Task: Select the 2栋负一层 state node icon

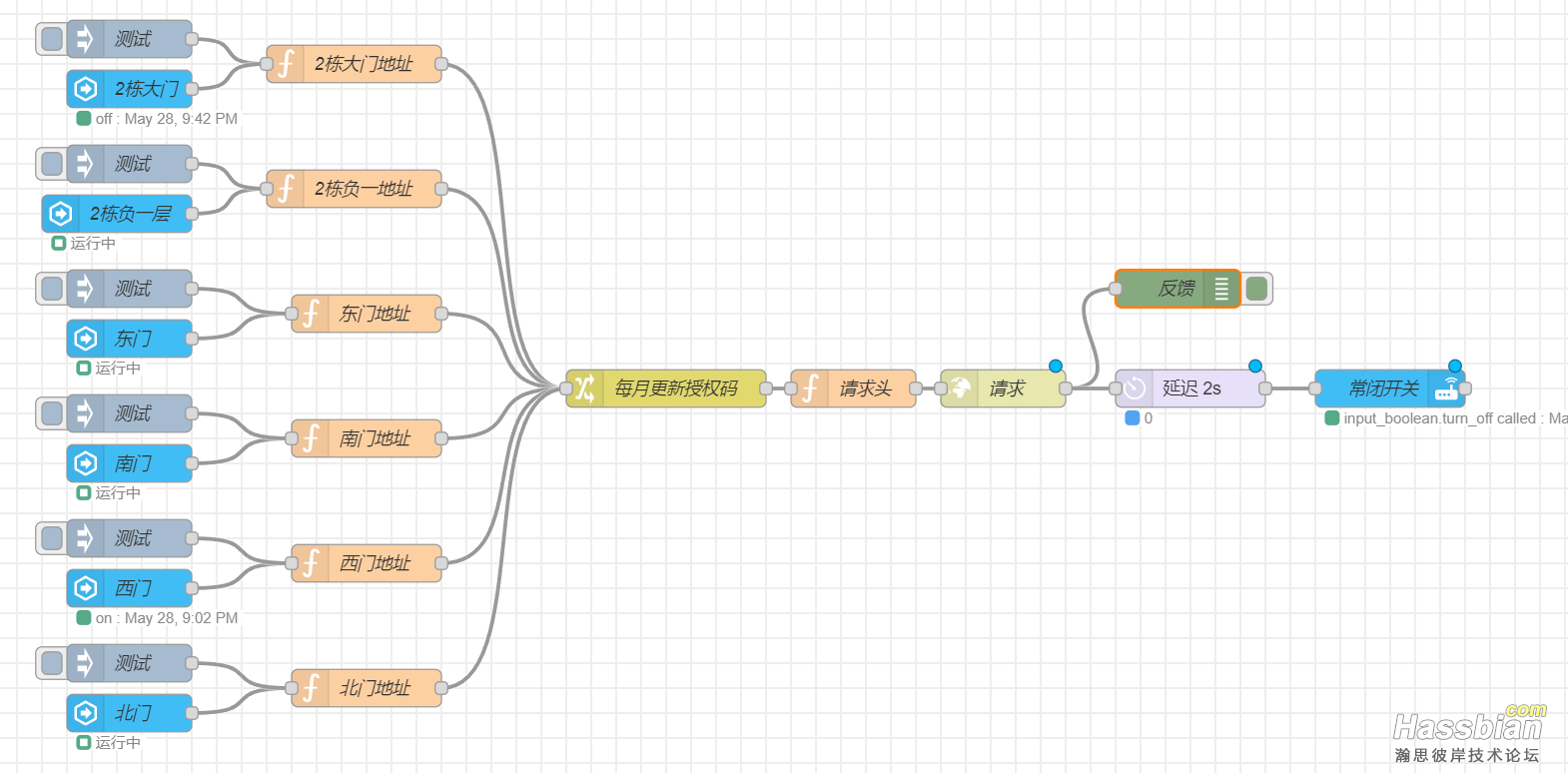Action: (x=61, y=214)
